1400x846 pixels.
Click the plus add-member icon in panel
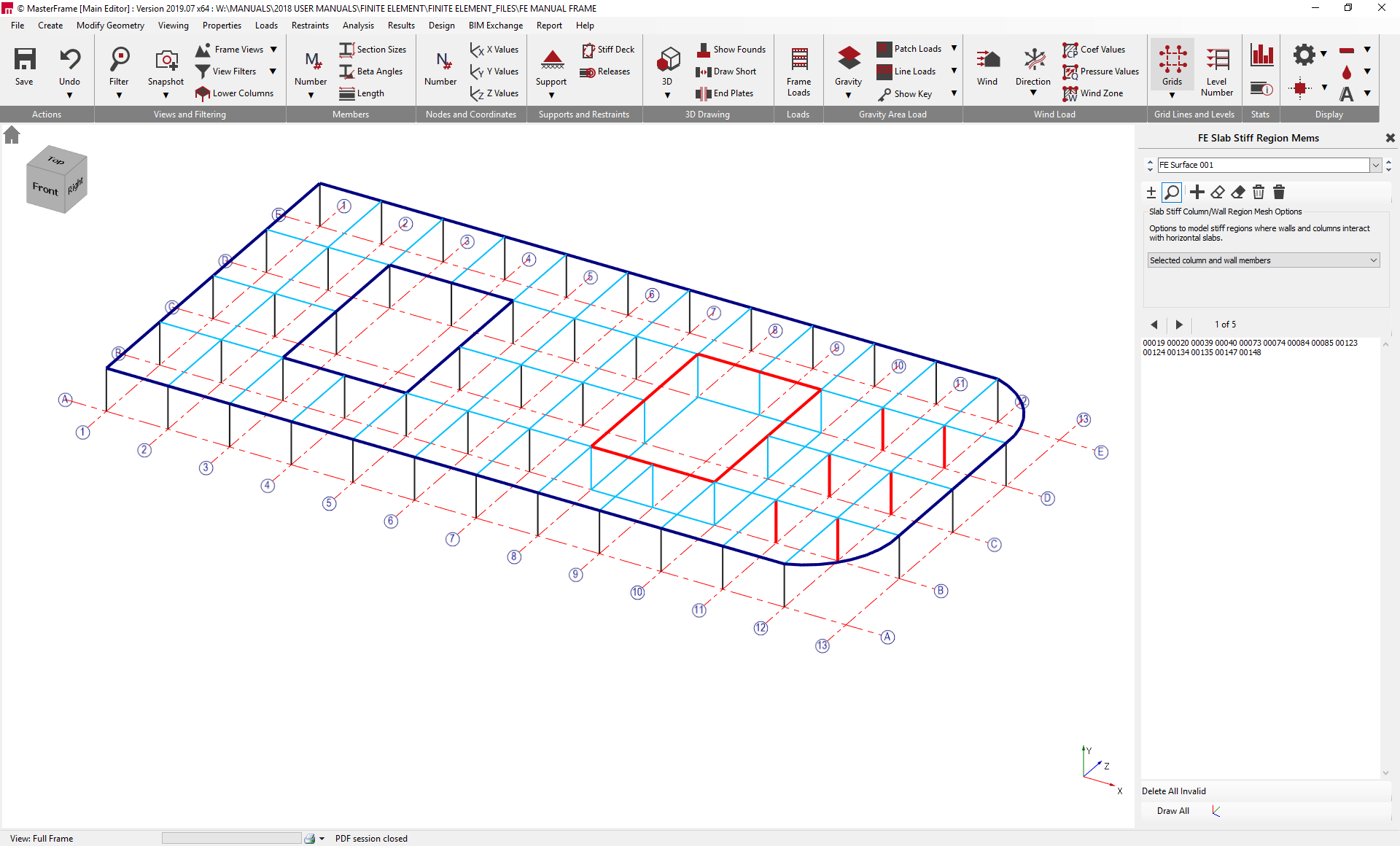coord(1197,192)
